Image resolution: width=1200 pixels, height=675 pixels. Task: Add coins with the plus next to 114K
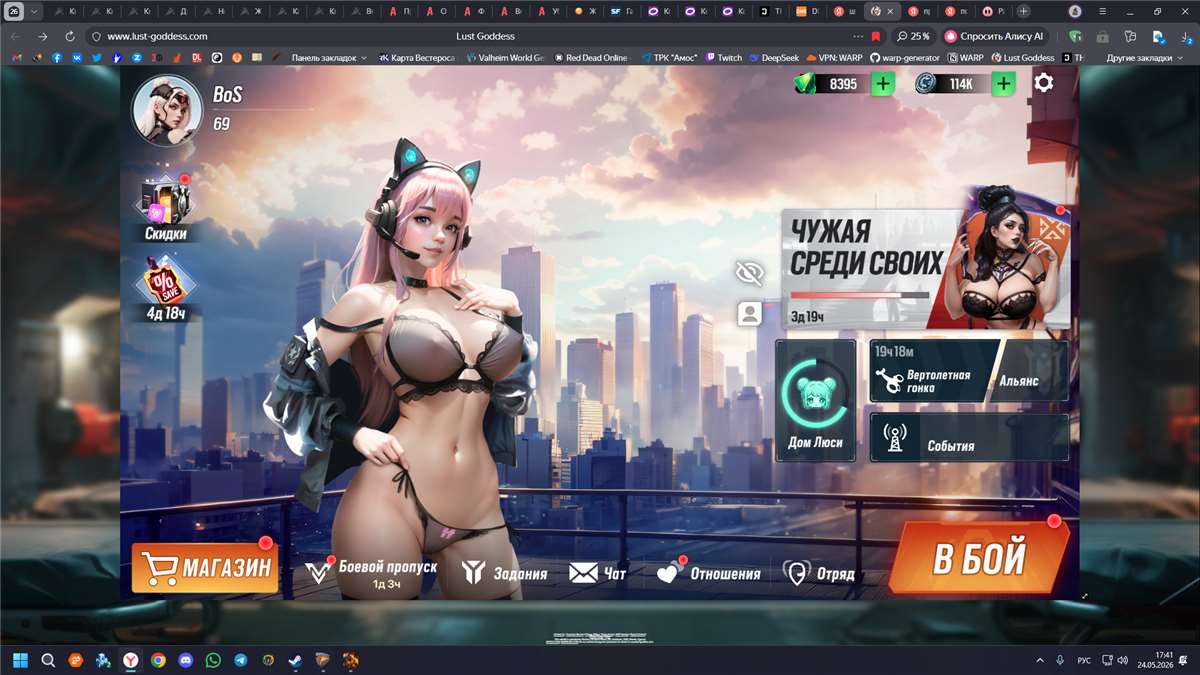tap(1003, 84)
